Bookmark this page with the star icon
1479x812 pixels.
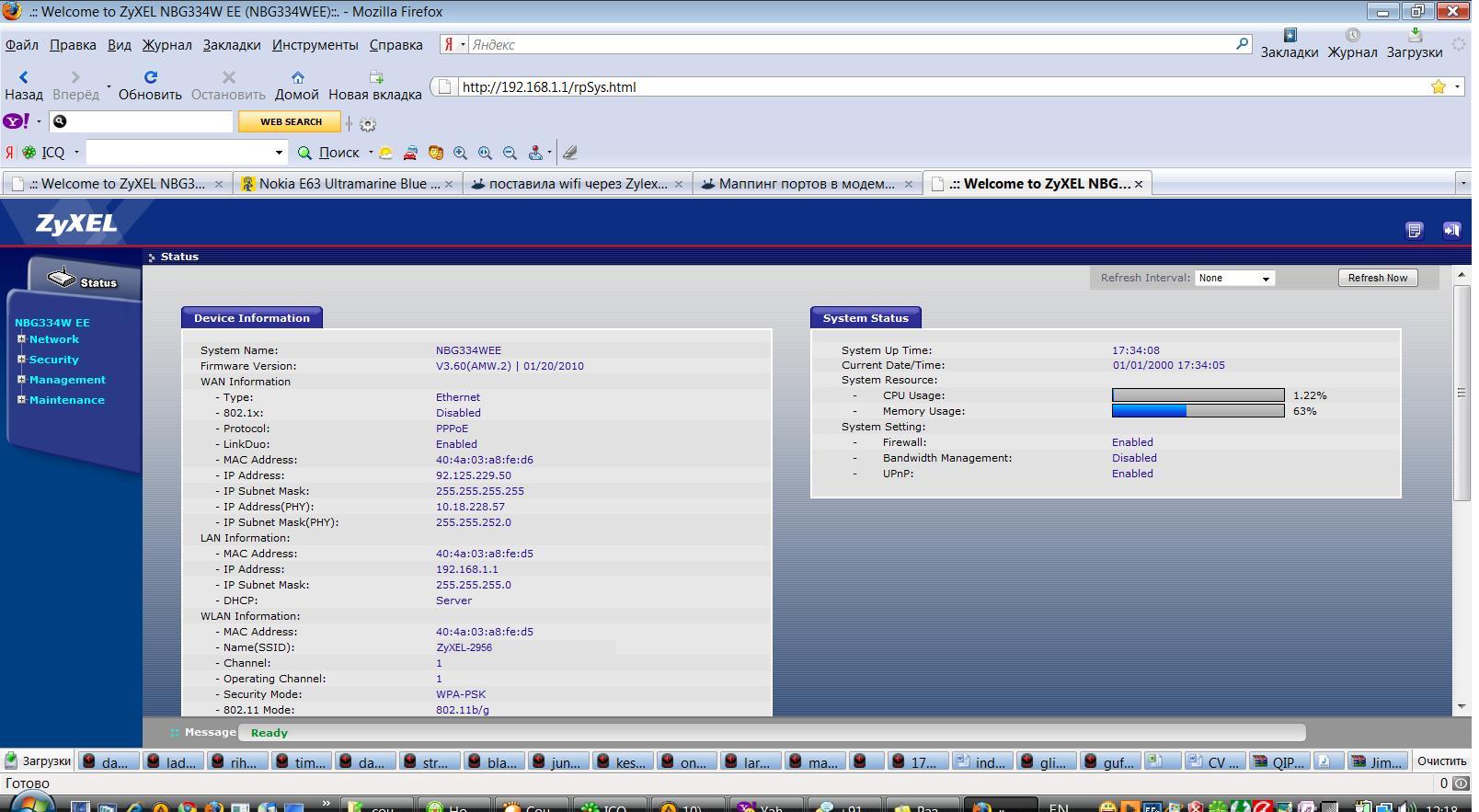[x=1439, y=86]
